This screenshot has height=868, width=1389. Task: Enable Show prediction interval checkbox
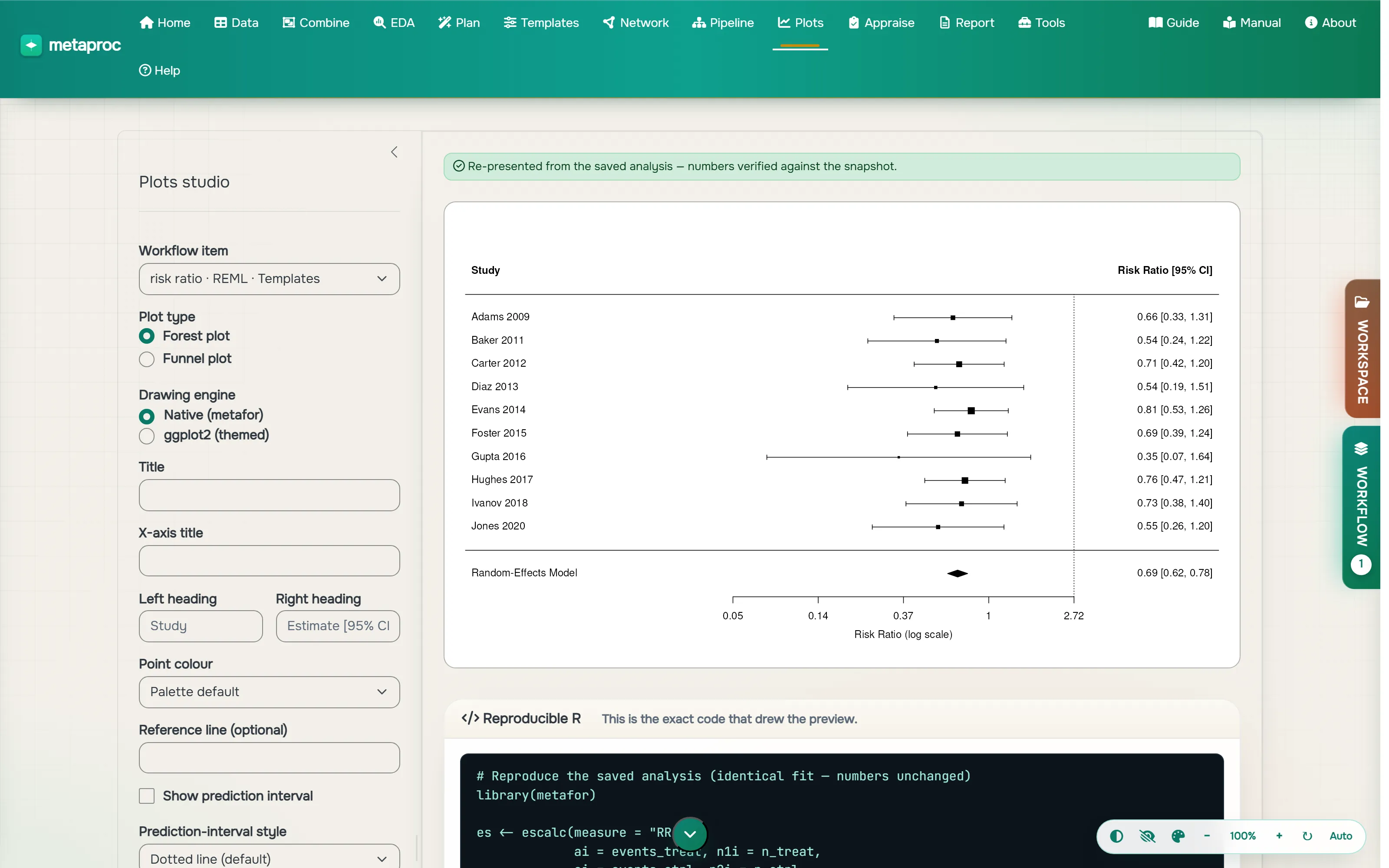[x=147, y=796]
